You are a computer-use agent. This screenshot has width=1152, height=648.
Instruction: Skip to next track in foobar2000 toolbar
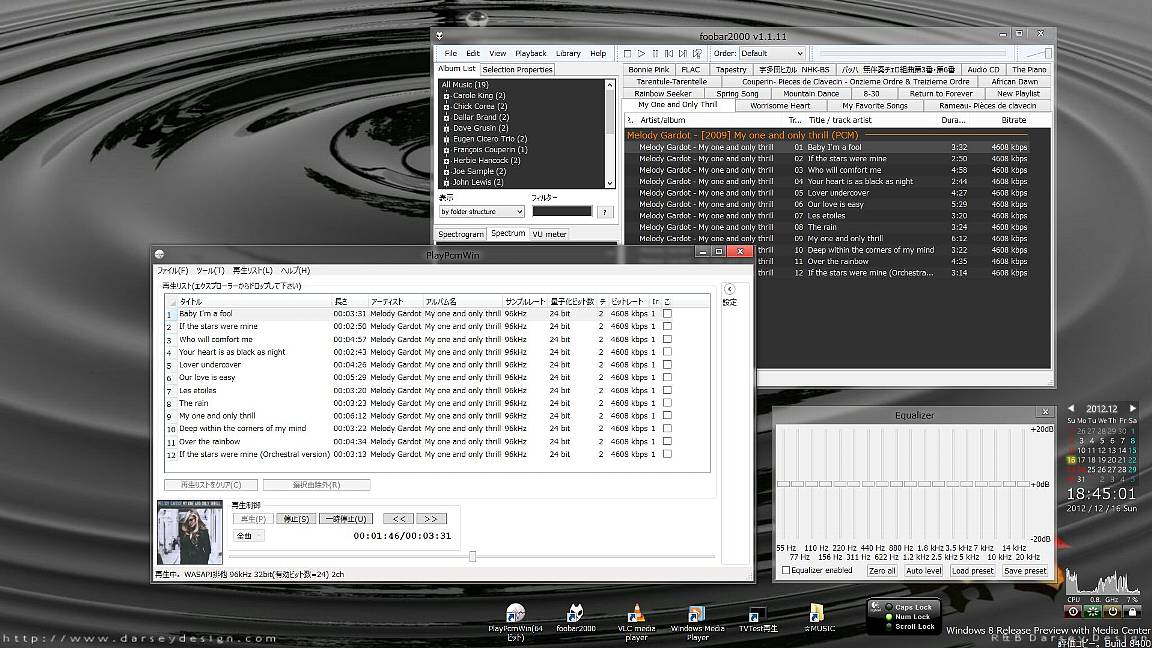(x=685, y=53)
